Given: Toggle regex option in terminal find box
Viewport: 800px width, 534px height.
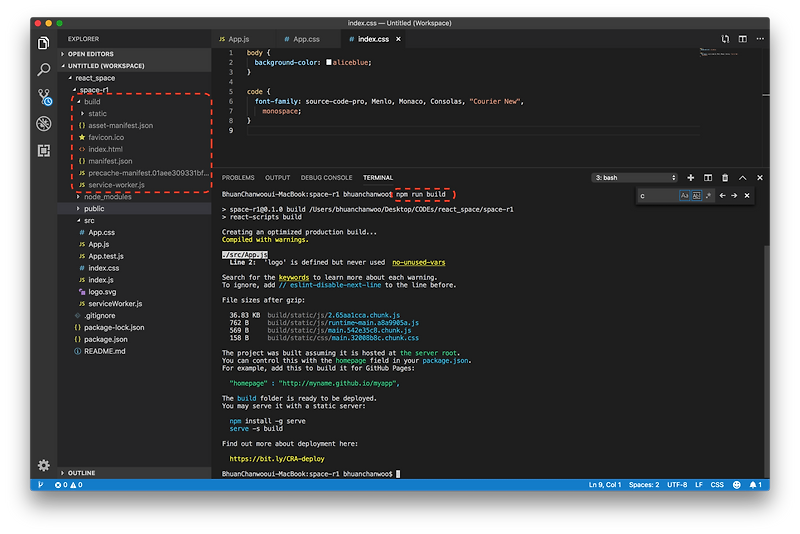Looking at the screenshot, I should pyautogui.click(x=709, y=196).
